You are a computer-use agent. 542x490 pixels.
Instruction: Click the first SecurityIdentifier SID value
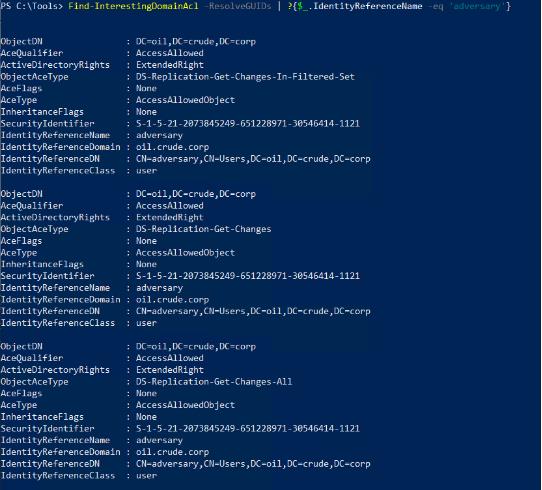[248, 124]
